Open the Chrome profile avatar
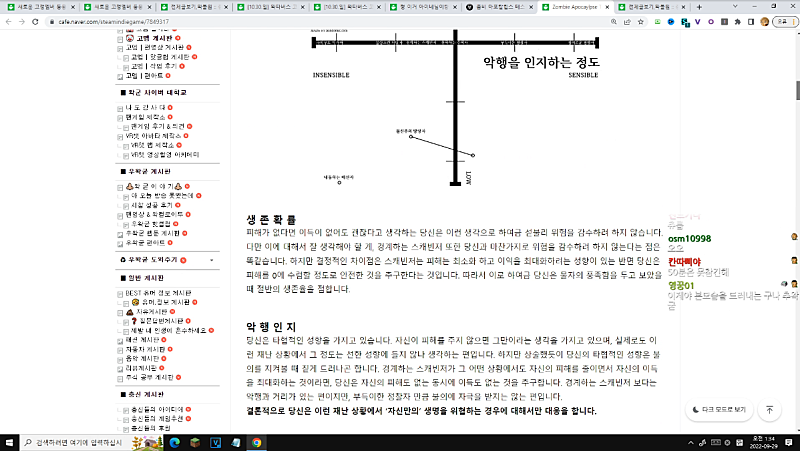 tap(764, 22)
